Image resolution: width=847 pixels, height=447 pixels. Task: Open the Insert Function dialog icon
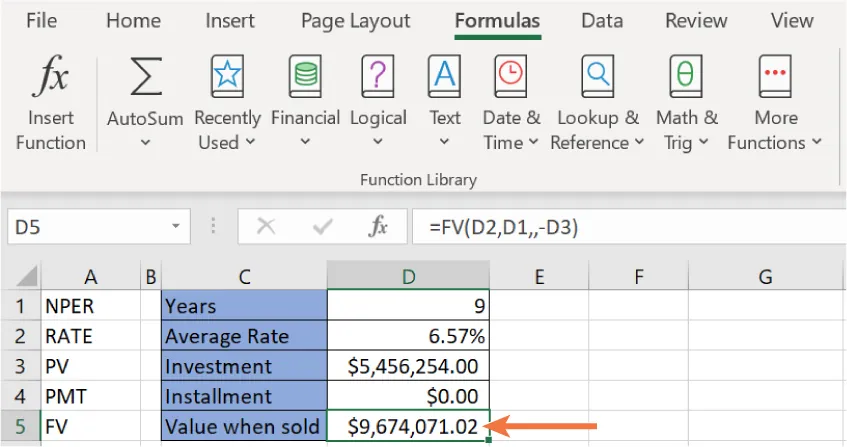coord(50,78)
